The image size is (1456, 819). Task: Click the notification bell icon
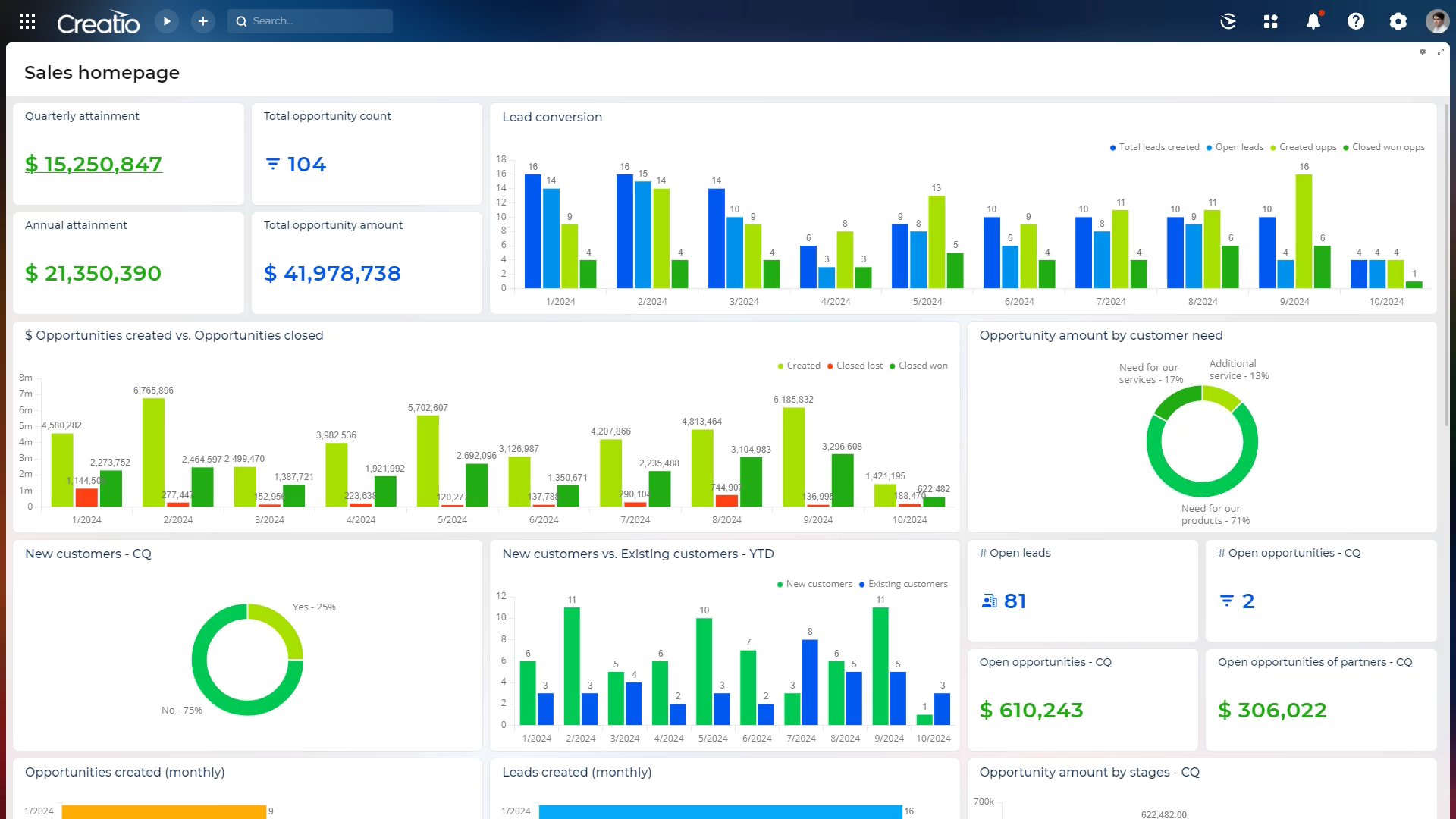click(1314, 21)
